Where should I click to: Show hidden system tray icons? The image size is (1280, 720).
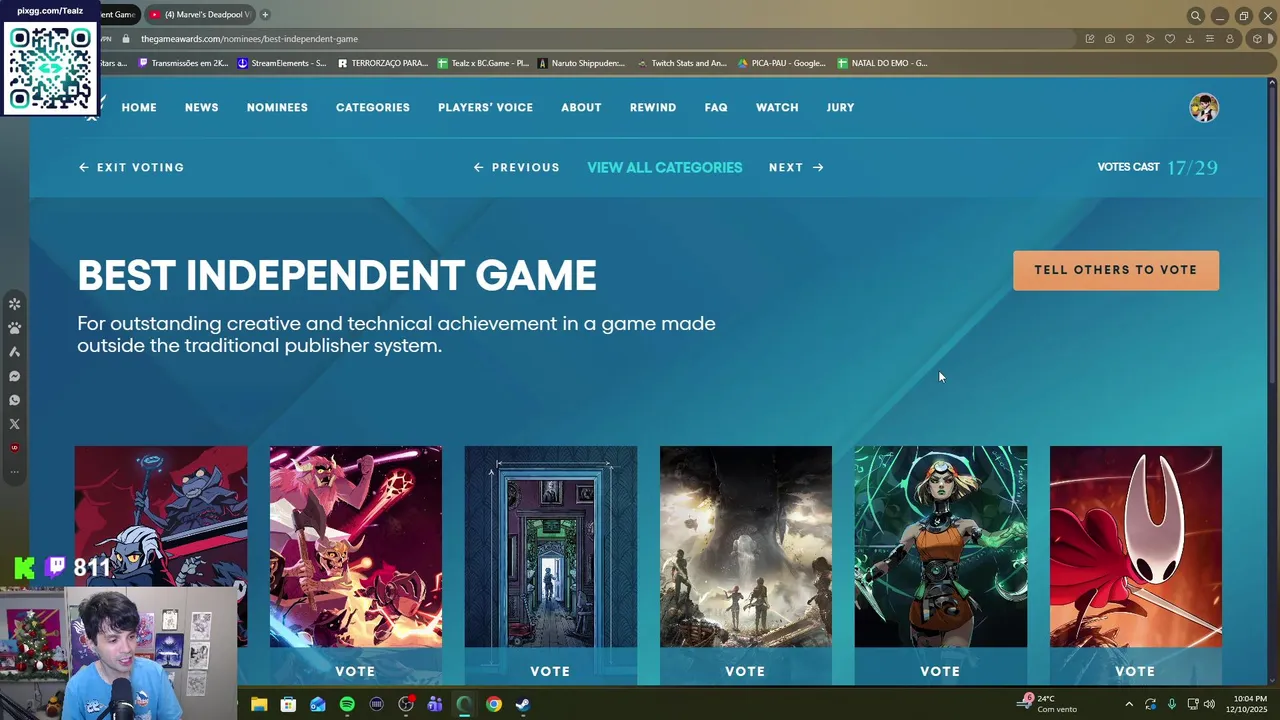coord(1129,704)
